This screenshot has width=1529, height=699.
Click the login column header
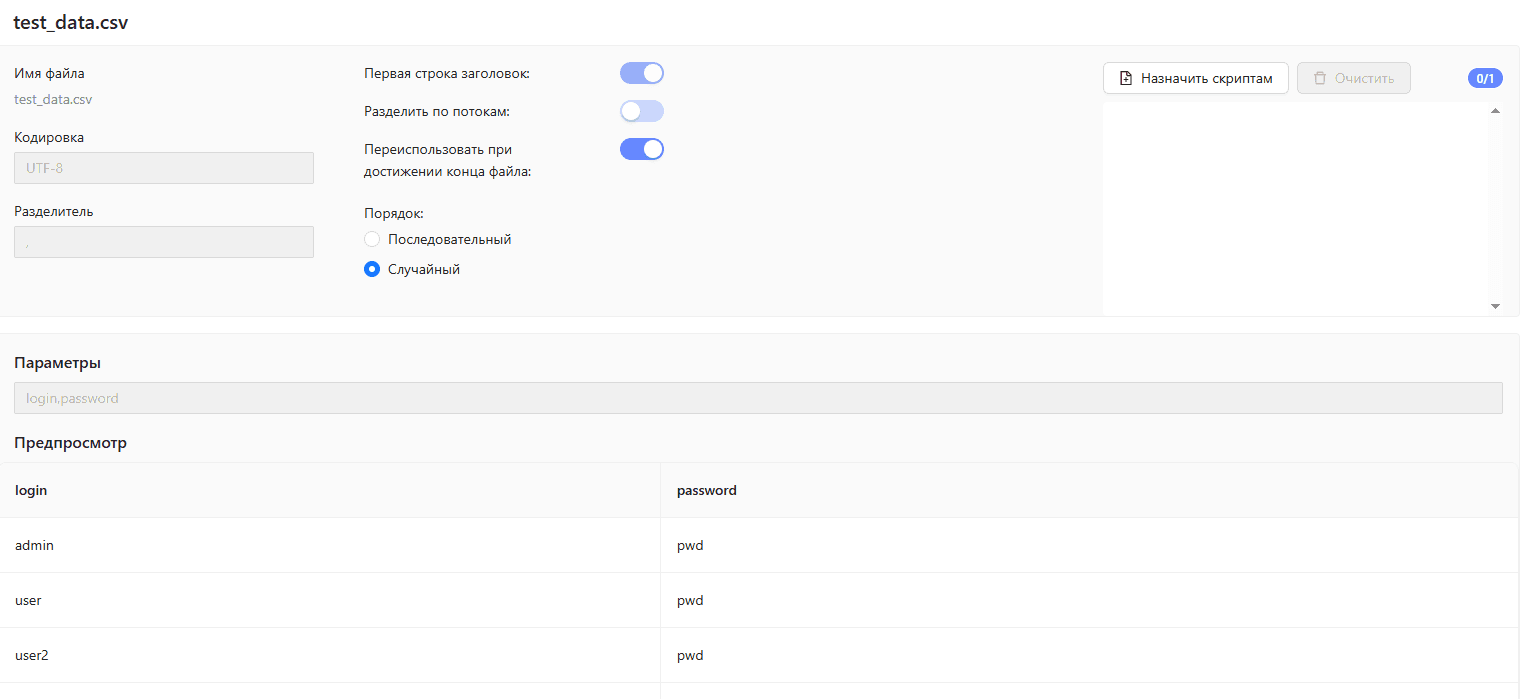[330, 490]
